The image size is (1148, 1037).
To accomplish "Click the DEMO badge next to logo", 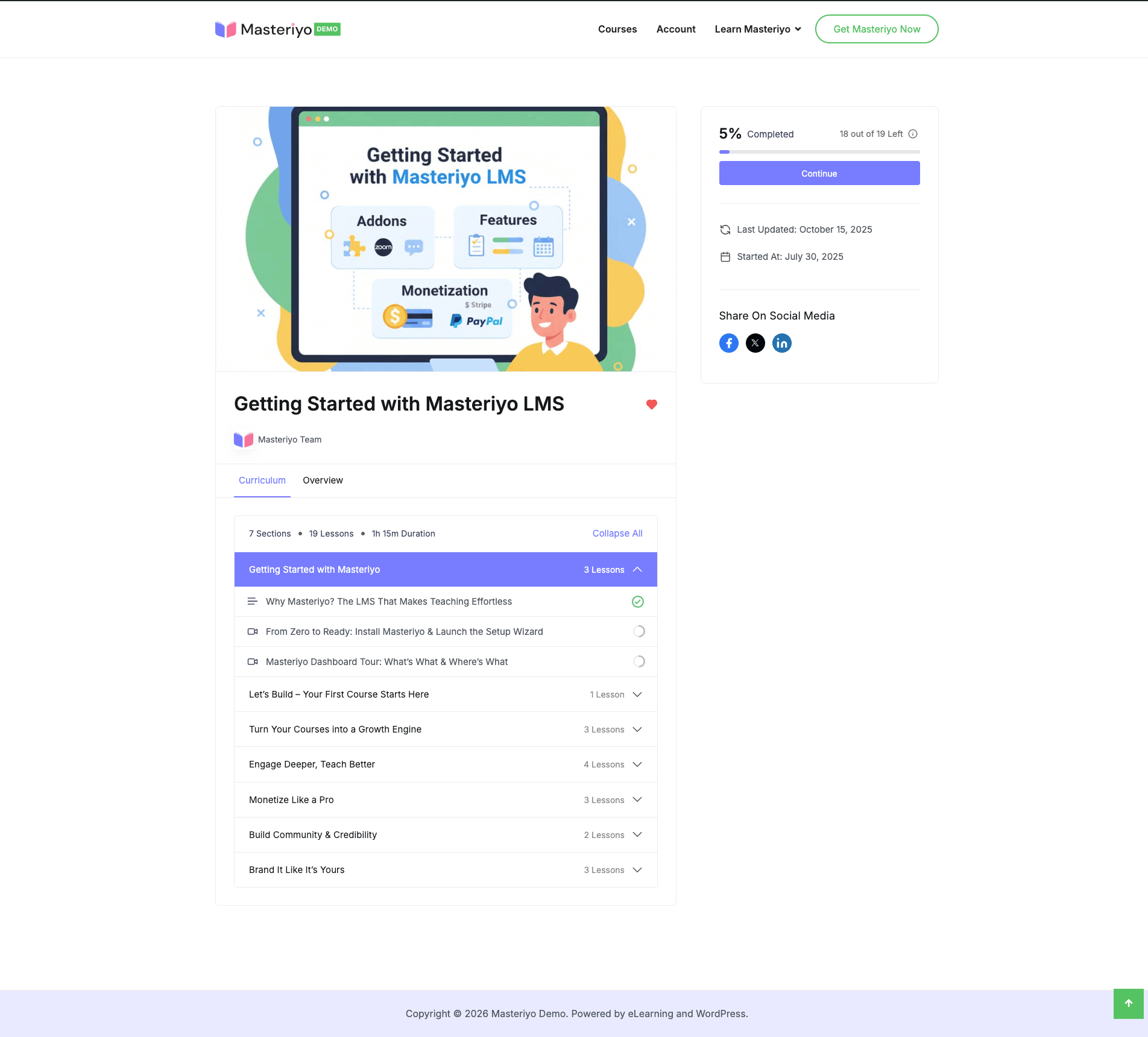I will 327,29.
